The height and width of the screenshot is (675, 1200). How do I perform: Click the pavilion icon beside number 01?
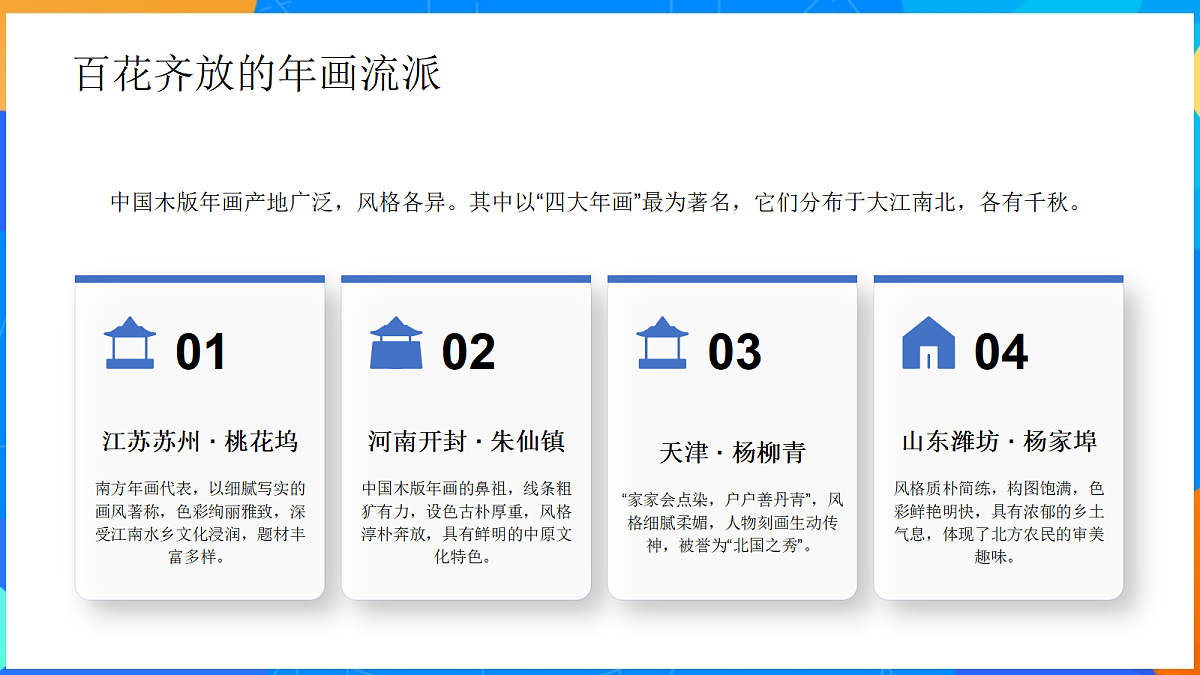130,343
